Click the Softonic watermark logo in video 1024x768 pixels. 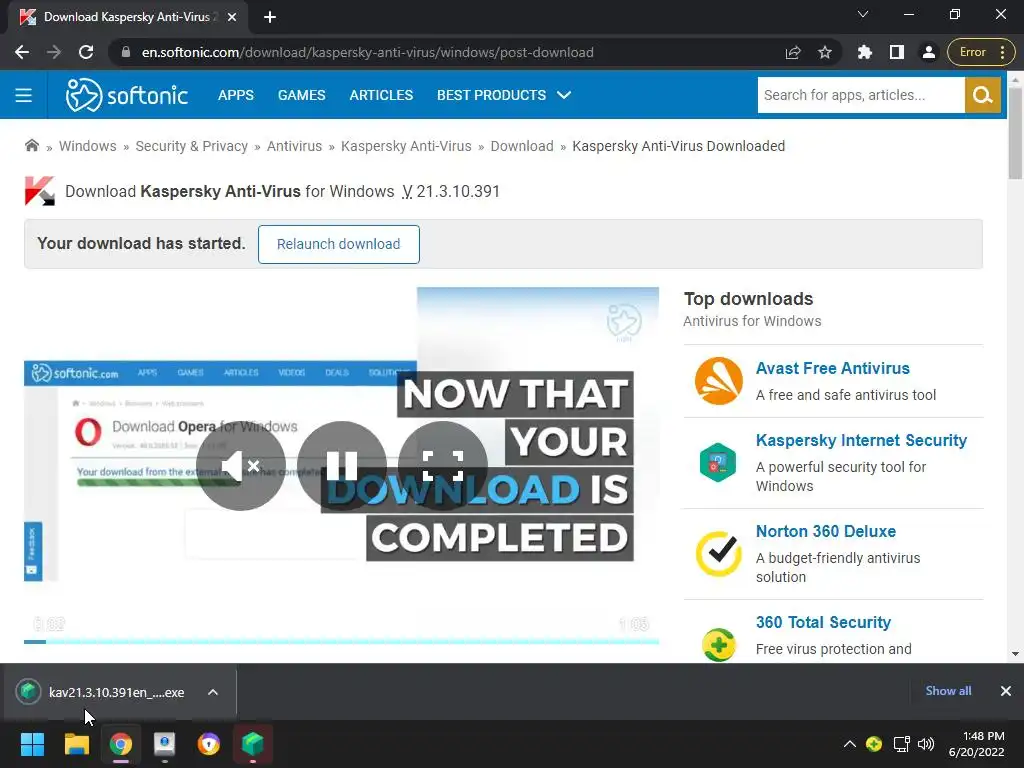point(624,322)
